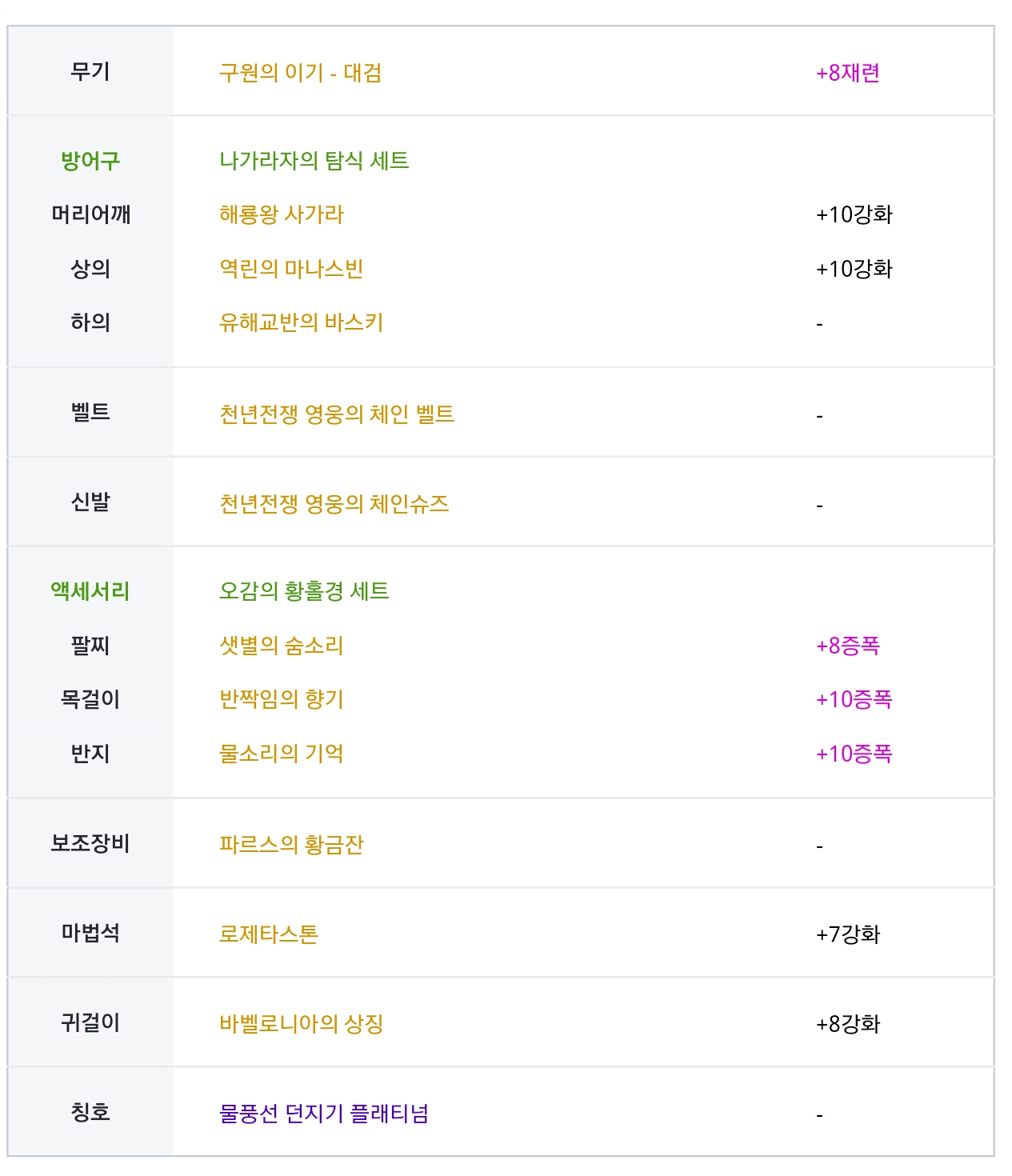1012x1176 pixels.
Task: Open the 나가라자의 탐식 세트 armor set
Action: click(314, 161)
